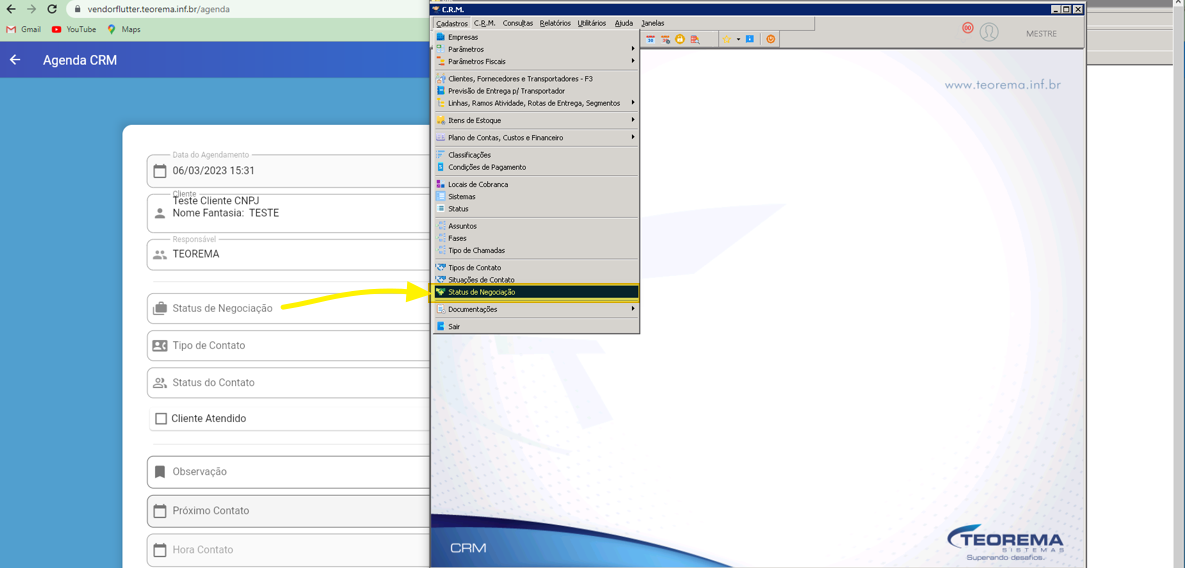Select Sistemas menu entry

point(535,196)
